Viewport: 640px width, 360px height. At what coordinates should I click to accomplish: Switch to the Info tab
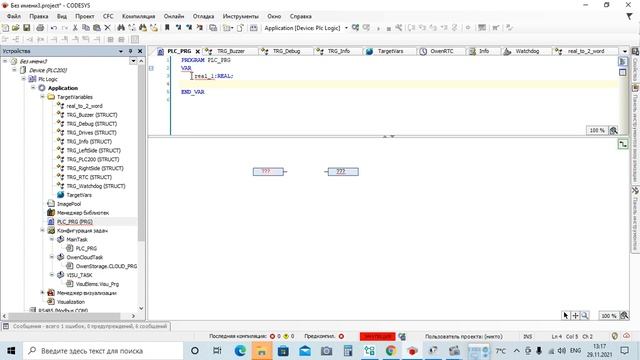click(x=484, y=51)
